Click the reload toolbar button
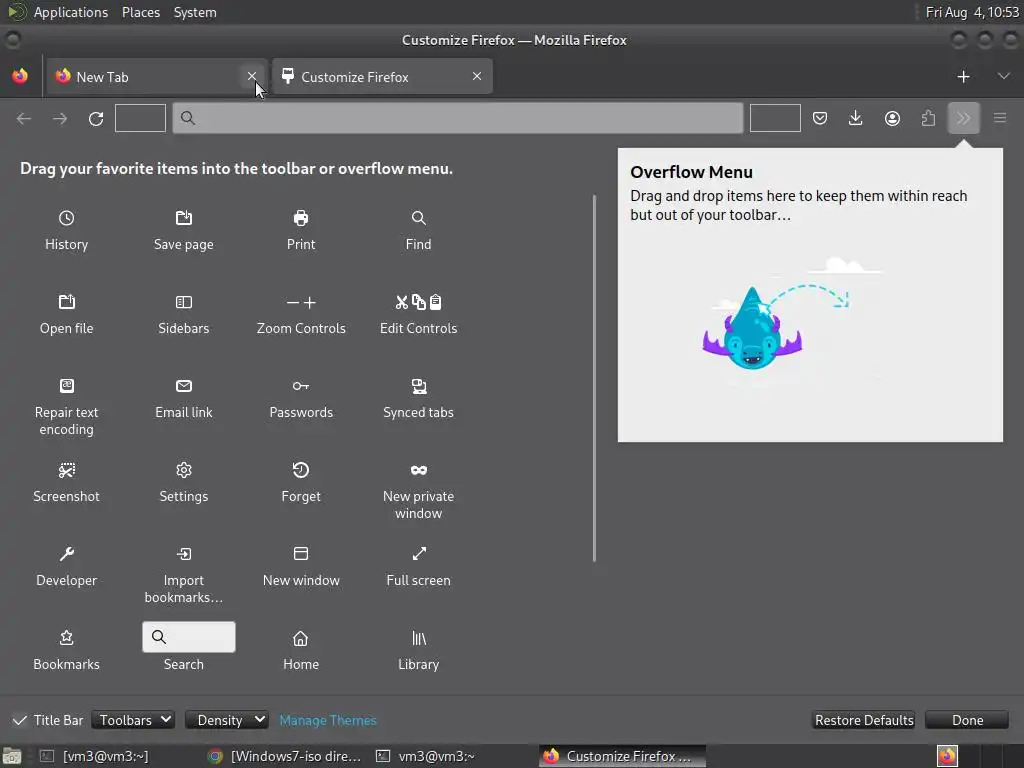 pyautogui.click(x=96, y=118)
